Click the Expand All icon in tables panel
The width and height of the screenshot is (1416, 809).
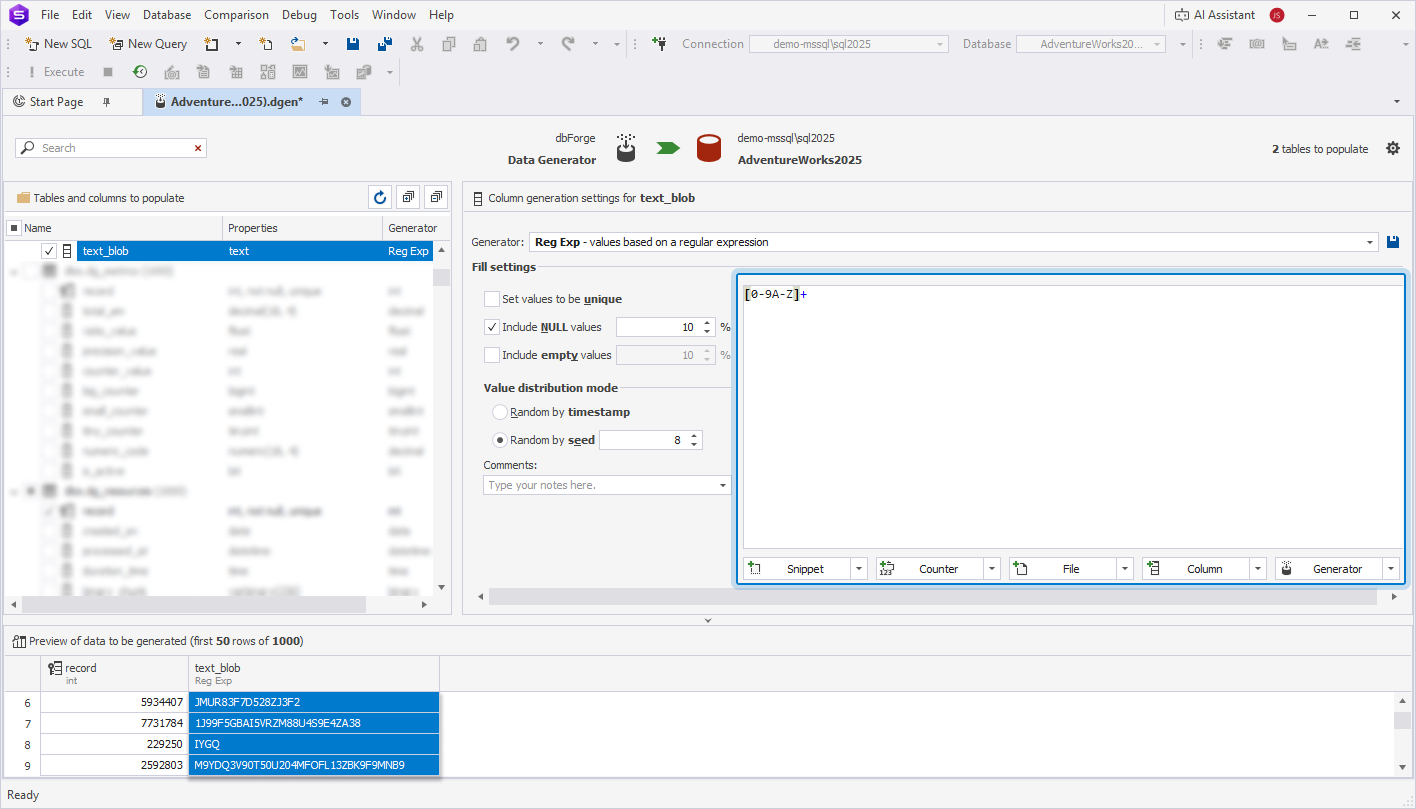[x=408, y=198]
